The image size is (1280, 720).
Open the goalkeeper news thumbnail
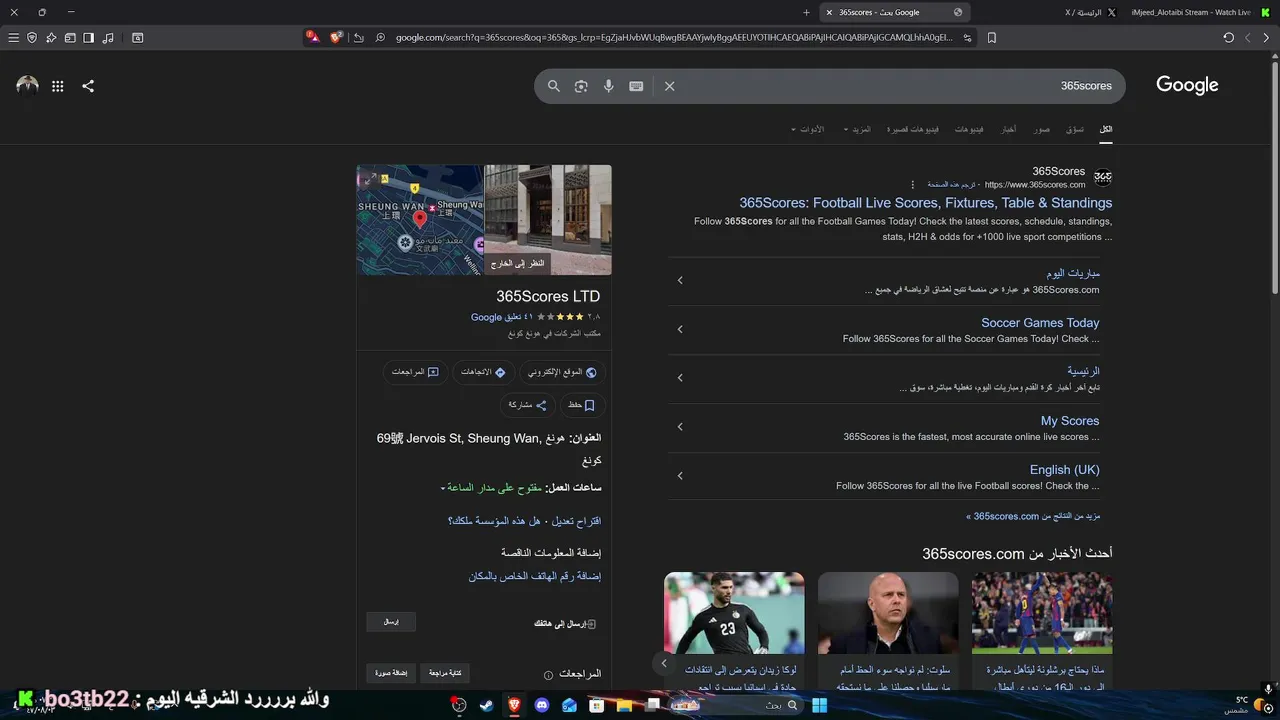pyautogui.click(x=734, y=613)
